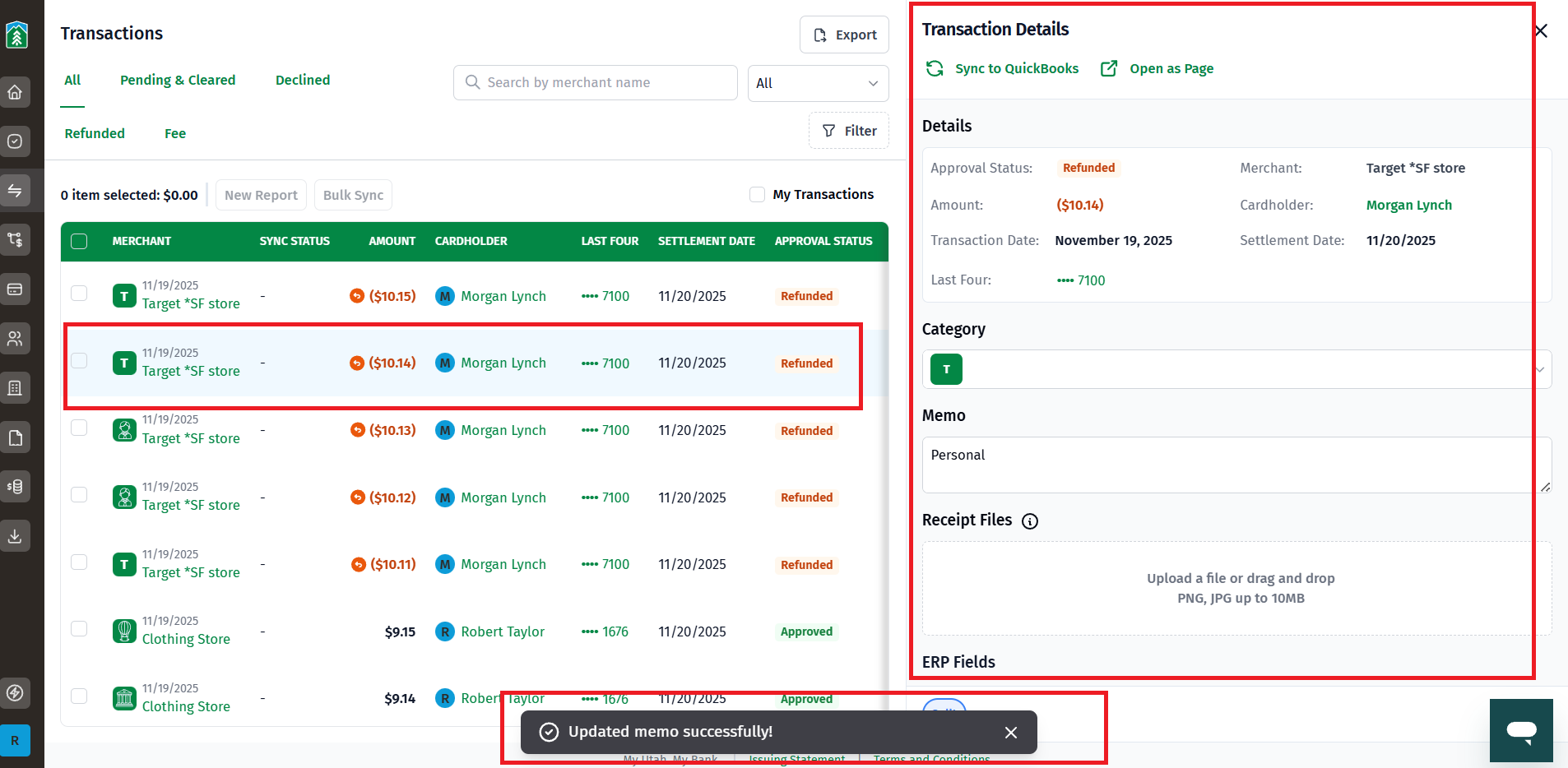Select the $9.14 Clothing Store checkbox

(x=79, y=696)
